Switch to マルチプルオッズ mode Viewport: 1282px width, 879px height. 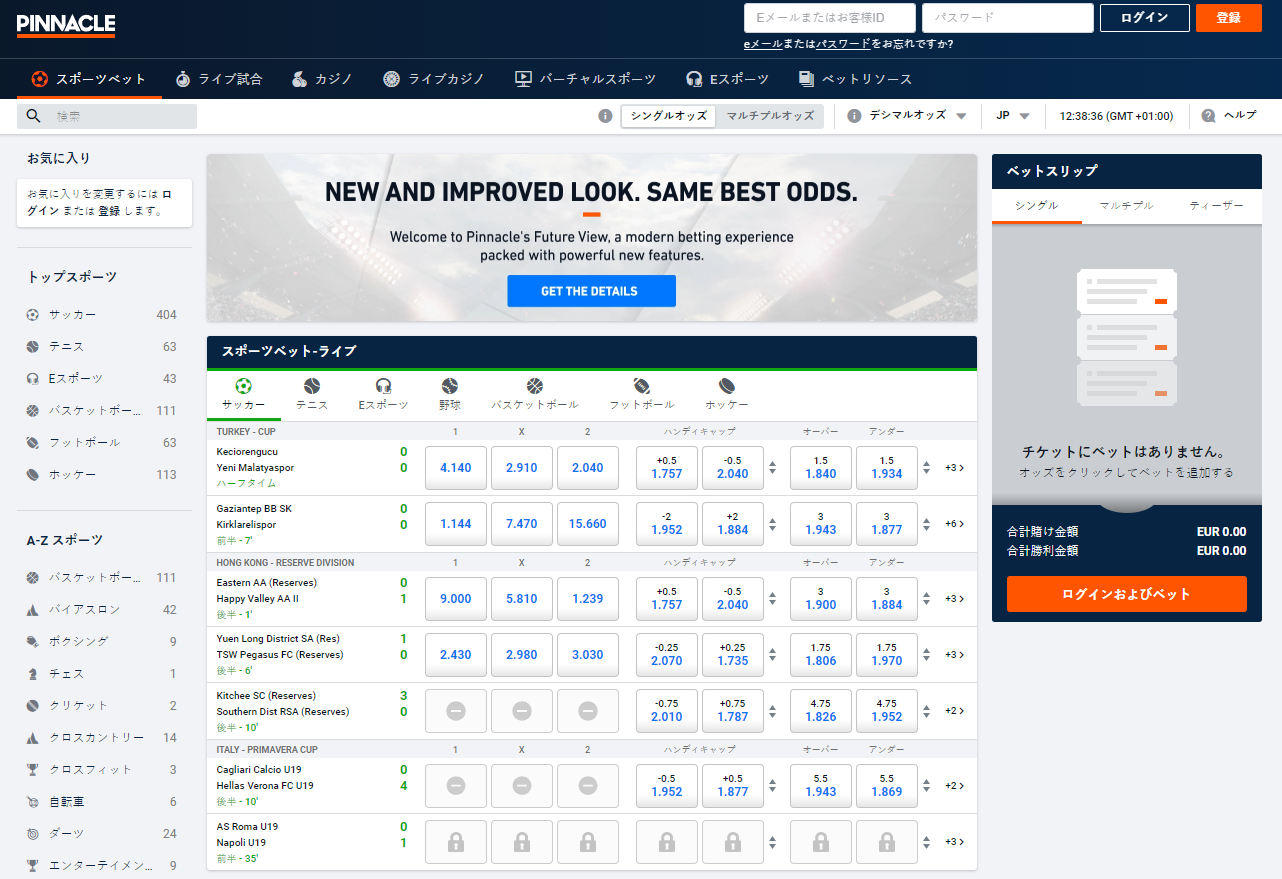[770, 116]
